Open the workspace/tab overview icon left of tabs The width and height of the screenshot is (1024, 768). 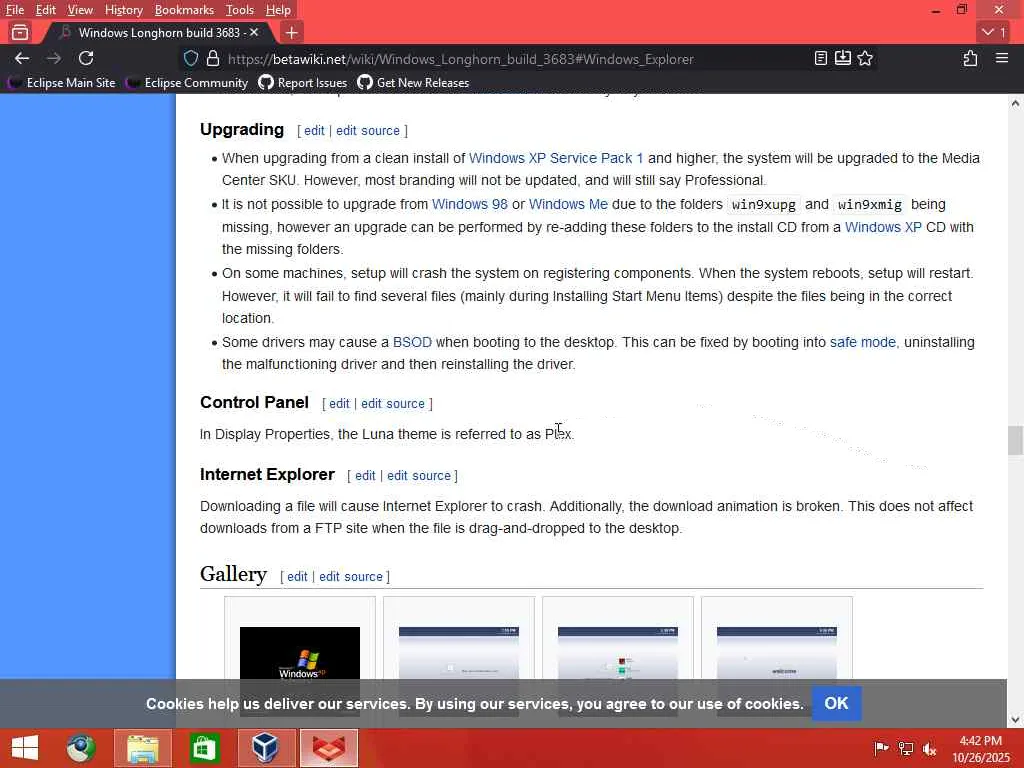[x=20, y=32]
